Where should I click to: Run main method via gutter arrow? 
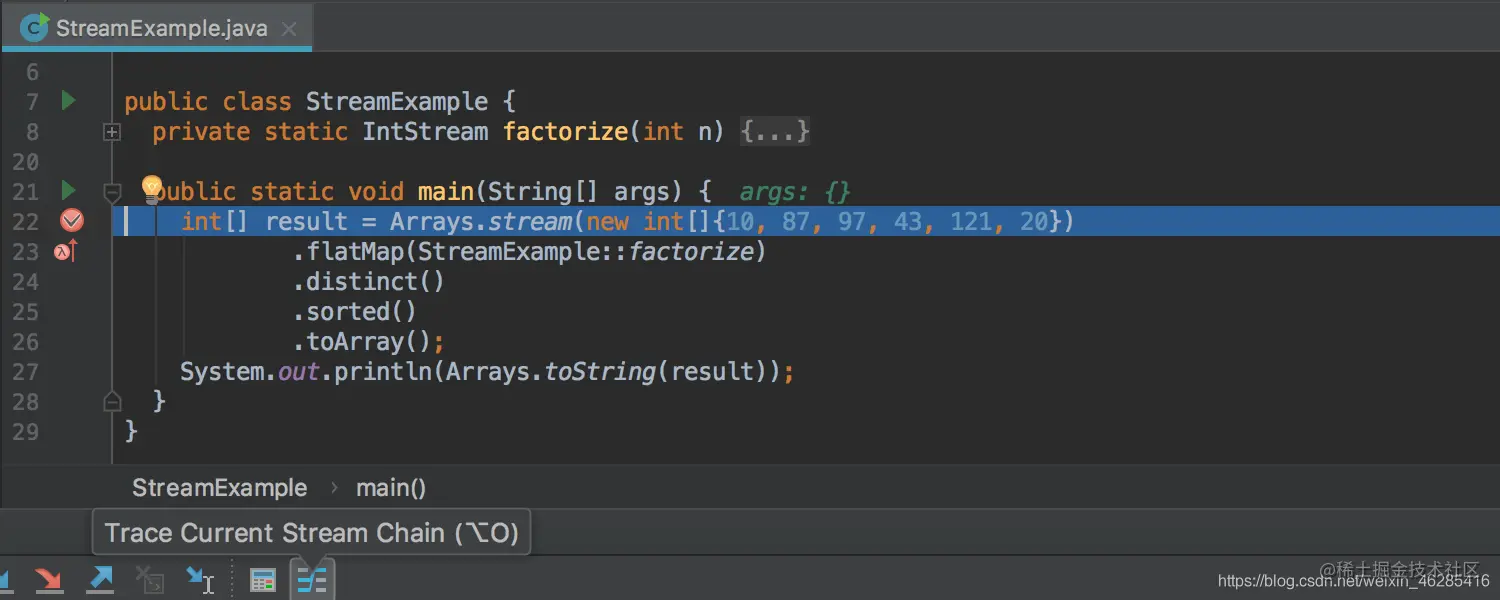[x=68, y=190]
